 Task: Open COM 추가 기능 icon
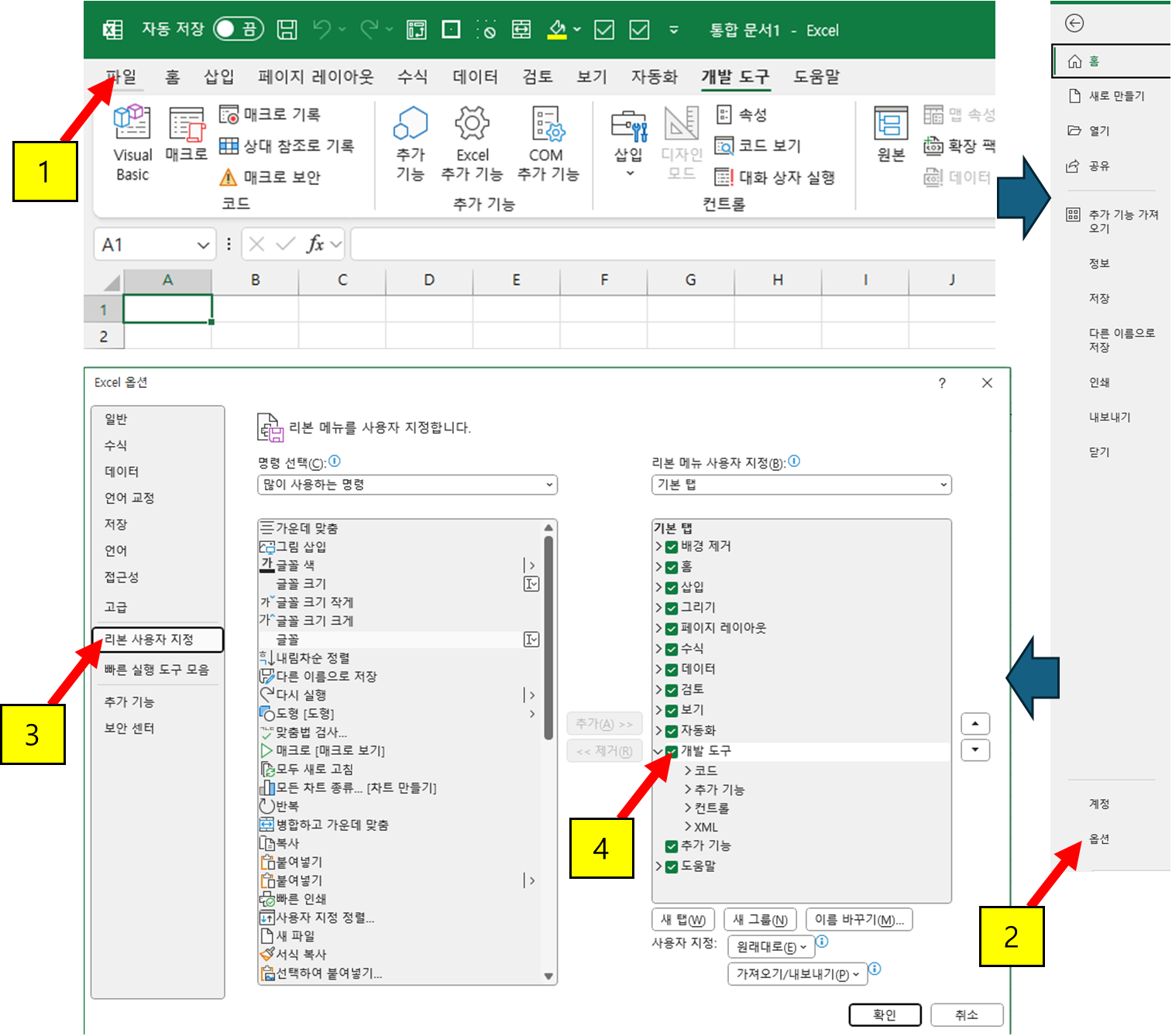[x=548, y=124]
